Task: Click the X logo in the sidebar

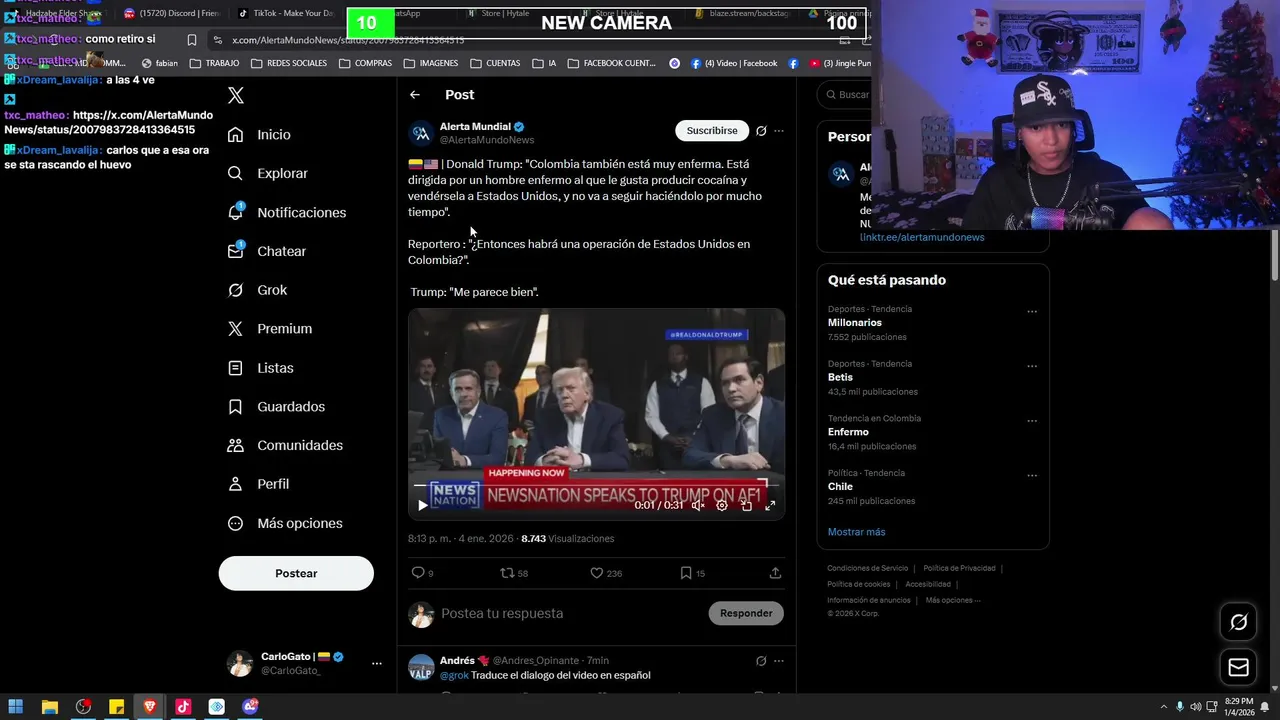Action: (x=236, y=96)
